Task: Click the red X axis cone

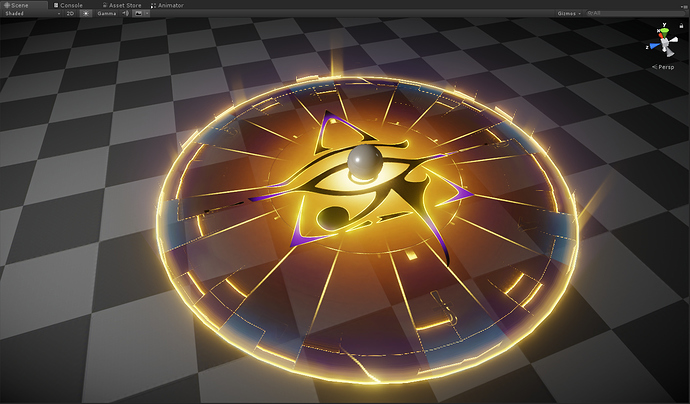Action: tap(660, 34)
